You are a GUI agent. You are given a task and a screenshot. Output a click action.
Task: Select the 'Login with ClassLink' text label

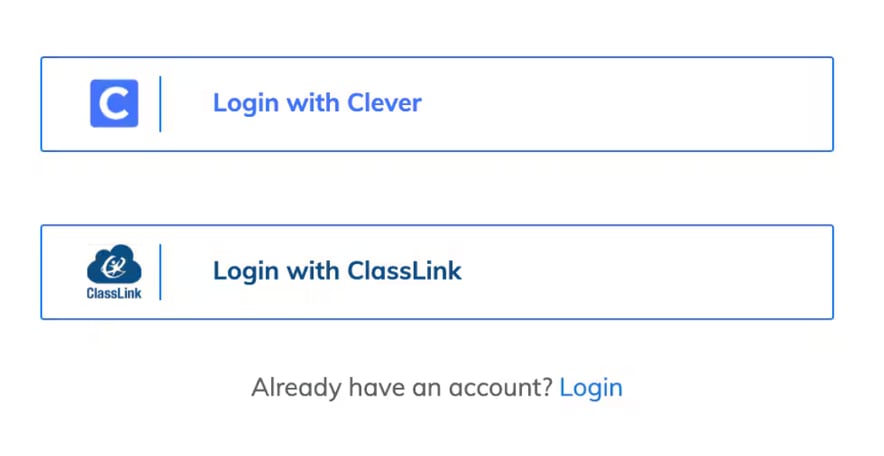point(337,271)
